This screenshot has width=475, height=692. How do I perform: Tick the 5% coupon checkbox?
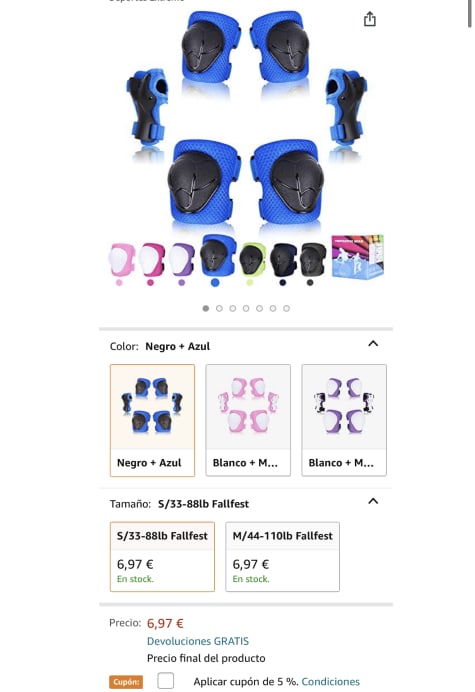coord(166,681)
